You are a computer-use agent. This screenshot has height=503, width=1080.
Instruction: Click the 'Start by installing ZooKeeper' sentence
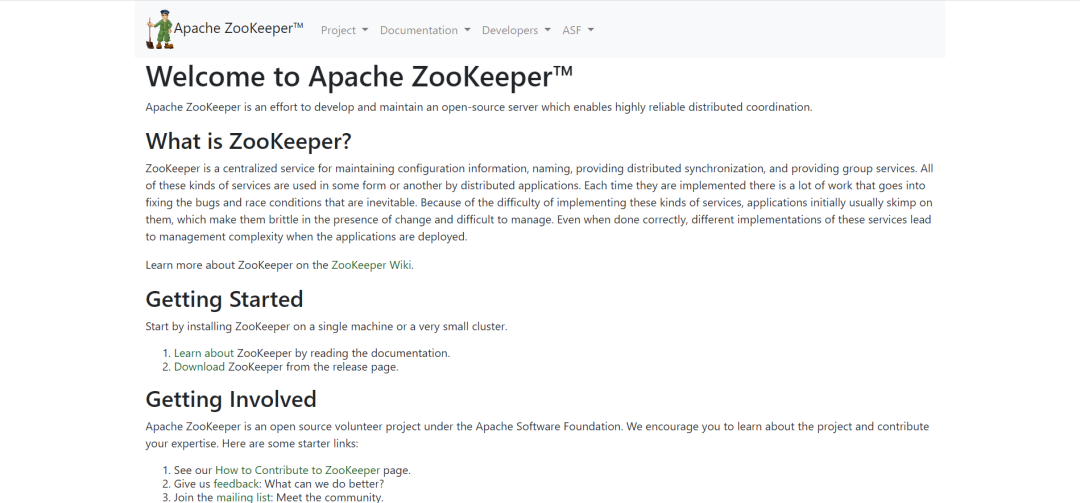(326, 327)
